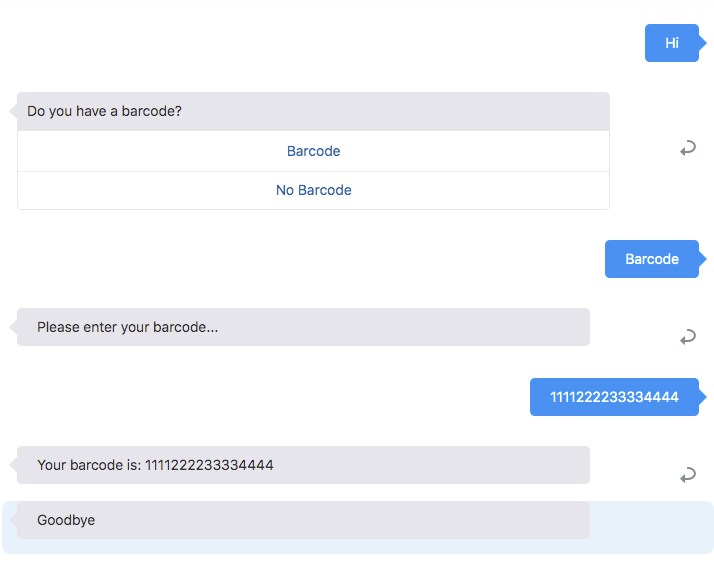The image size is (714, 566).
Task: Select the 'Please enter your barcode...' bot message
Action: coord(127,327)
